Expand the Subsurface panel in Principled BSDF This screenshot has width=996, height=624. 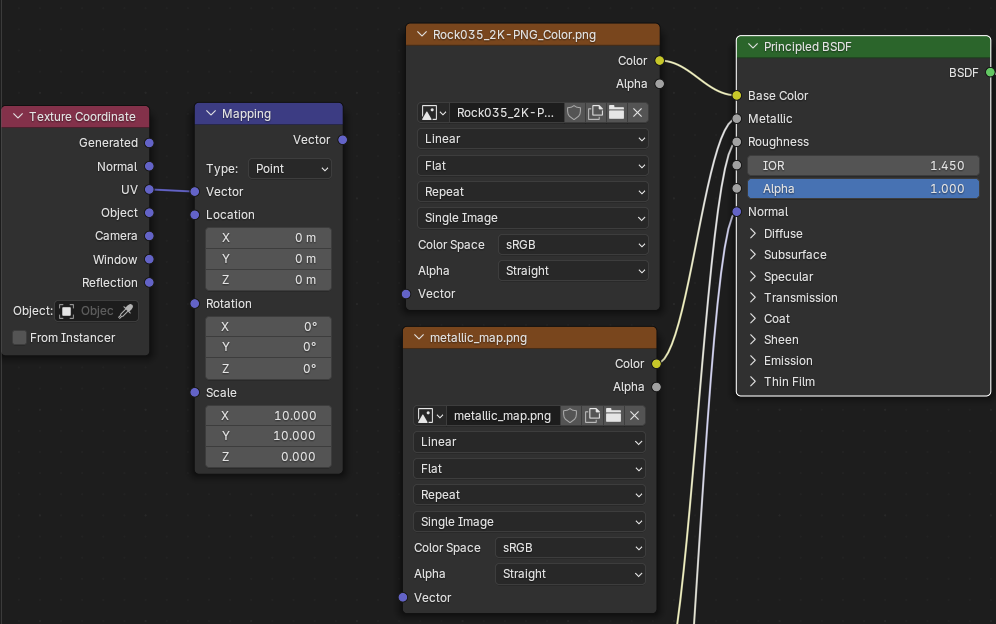(x=754, y=255)
